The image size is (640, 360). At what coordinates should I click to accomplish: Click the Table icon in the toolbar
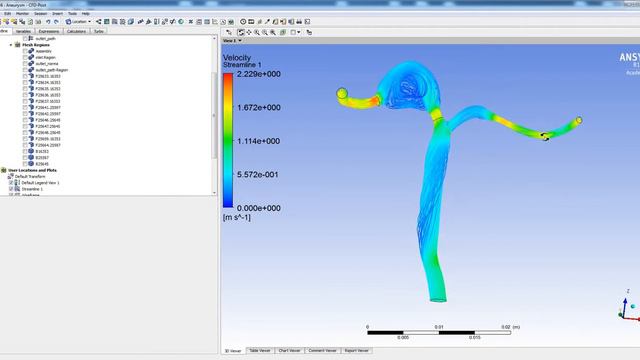(x=207, y=22)
